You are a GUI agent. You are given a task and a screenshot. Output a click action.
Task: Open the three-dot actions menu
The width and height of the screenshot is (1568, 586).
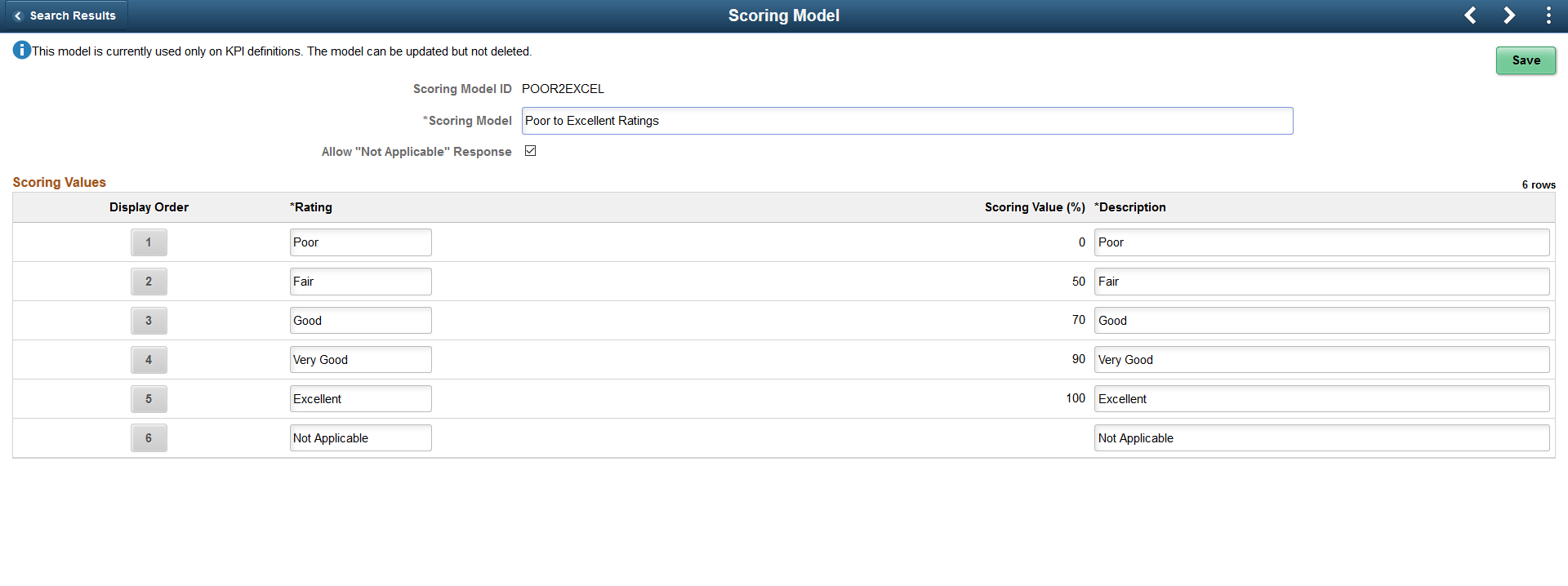point(1548,16)
